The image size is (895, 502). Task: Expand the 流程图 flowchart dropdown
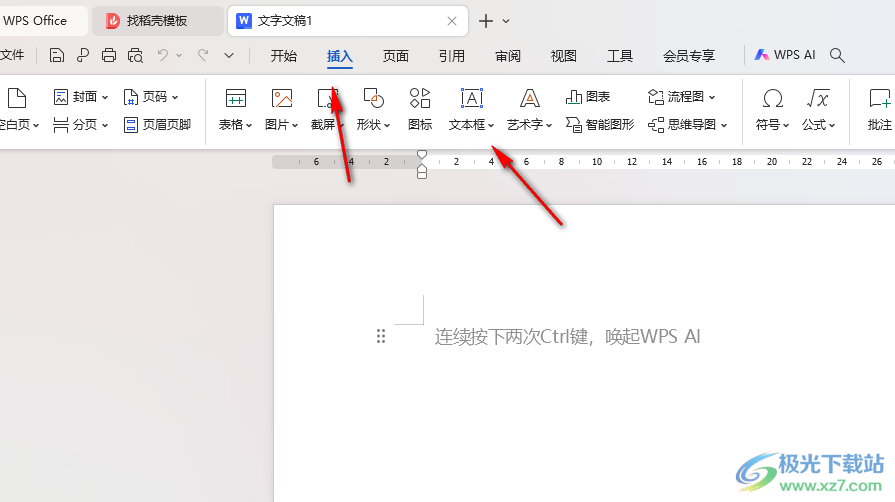click(712, 98)
